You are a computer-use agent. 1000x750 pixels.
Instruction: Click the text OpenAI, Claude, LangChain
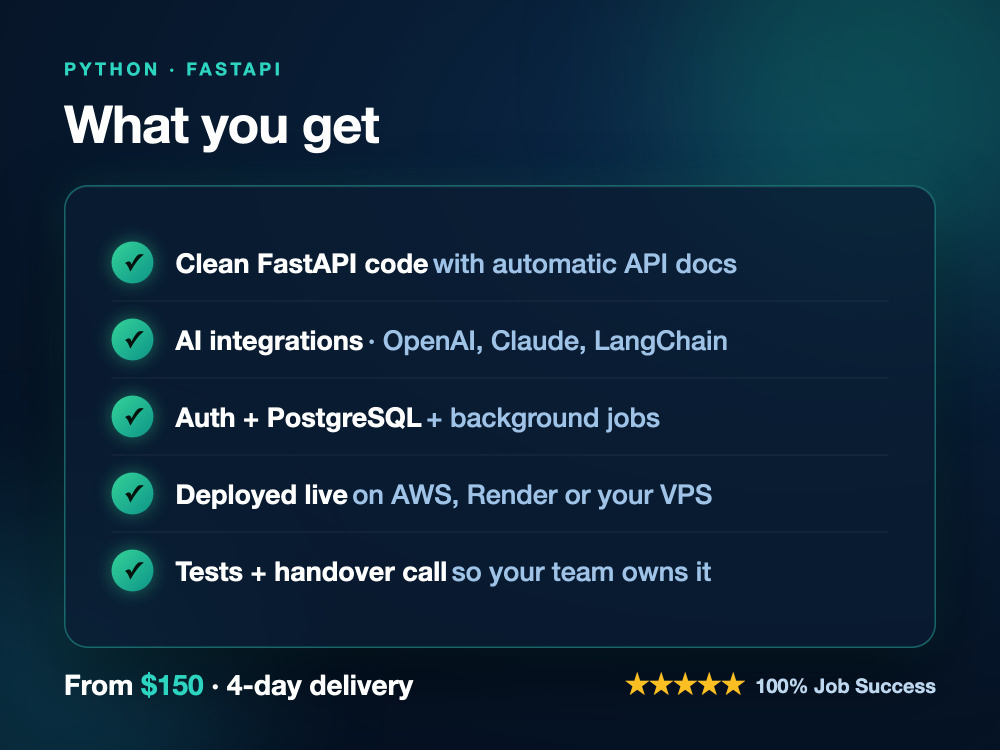(x=555, y=341)
